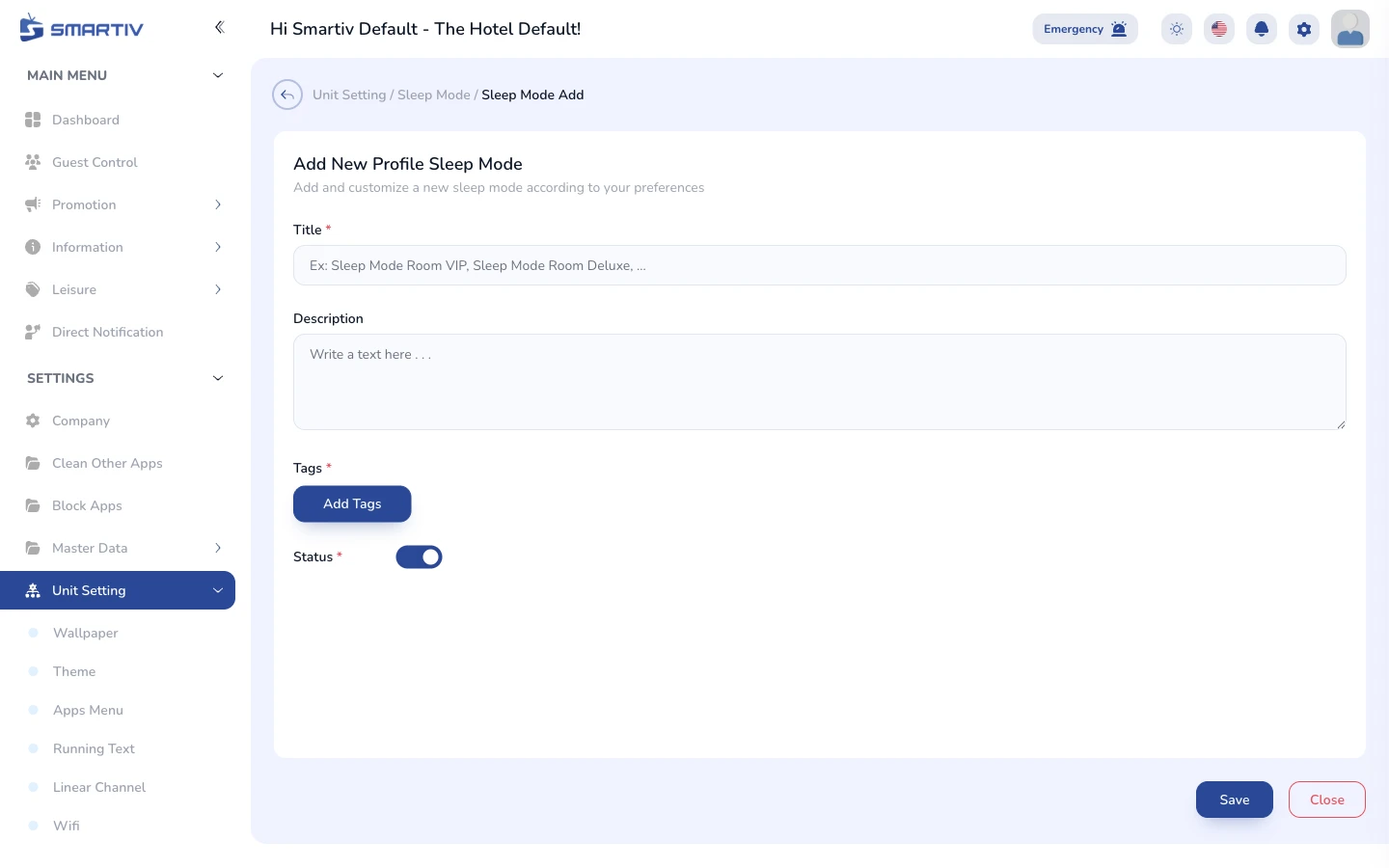1389x868 pixels.
Task: Open language selector flag icon
Action: point(1219,29)
